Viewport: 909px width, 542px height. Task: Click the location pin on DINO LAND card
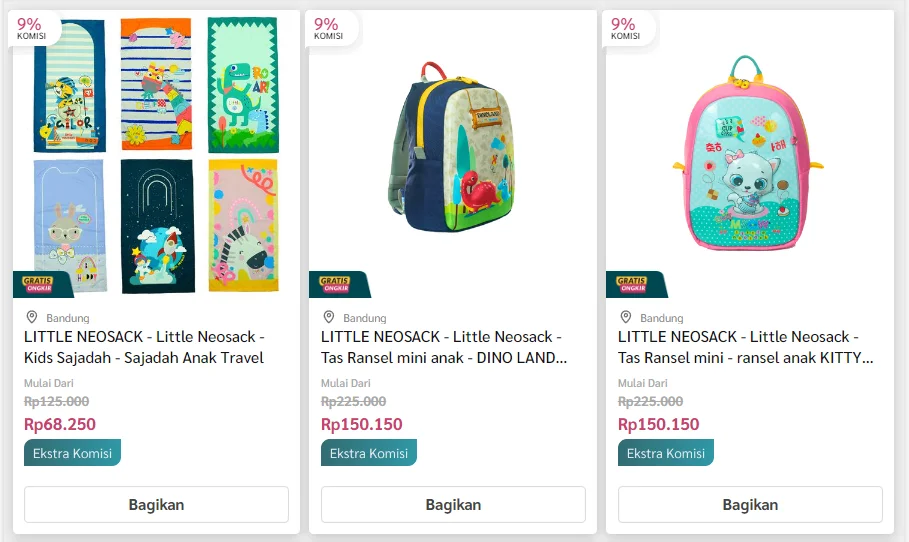pyautogui.click(x=328, y=318)
